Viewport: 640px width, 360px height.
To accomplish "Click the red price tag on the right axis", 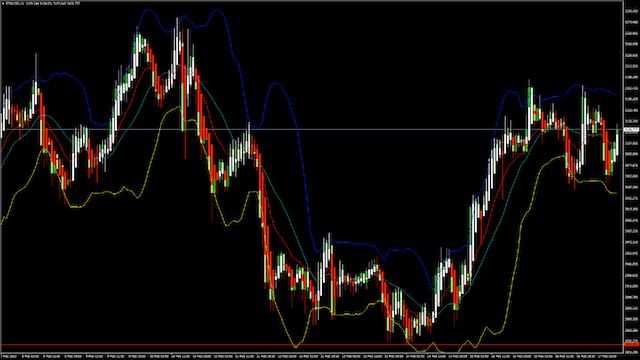I will 631,345.
